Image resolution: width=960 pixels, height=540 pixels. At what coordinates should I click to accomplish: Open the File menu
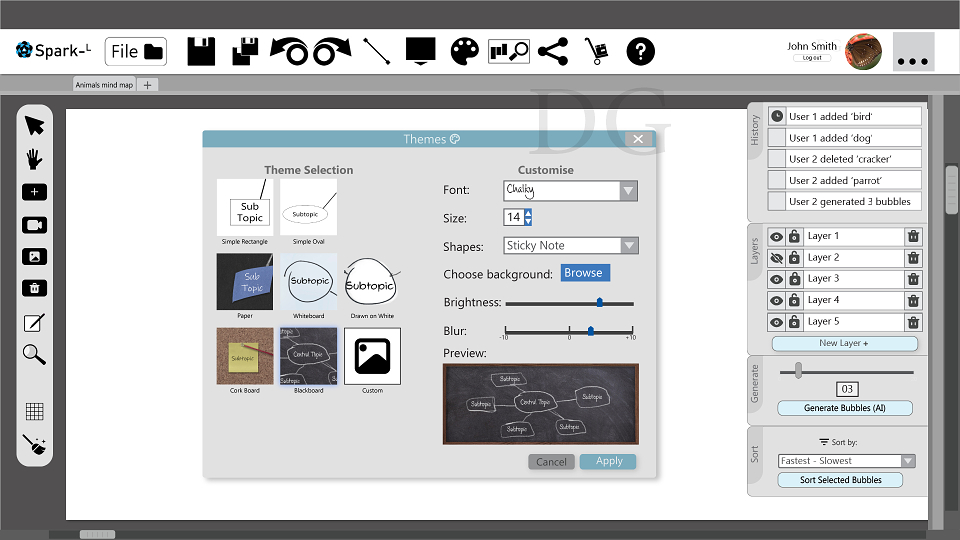(x=136, y=51)
